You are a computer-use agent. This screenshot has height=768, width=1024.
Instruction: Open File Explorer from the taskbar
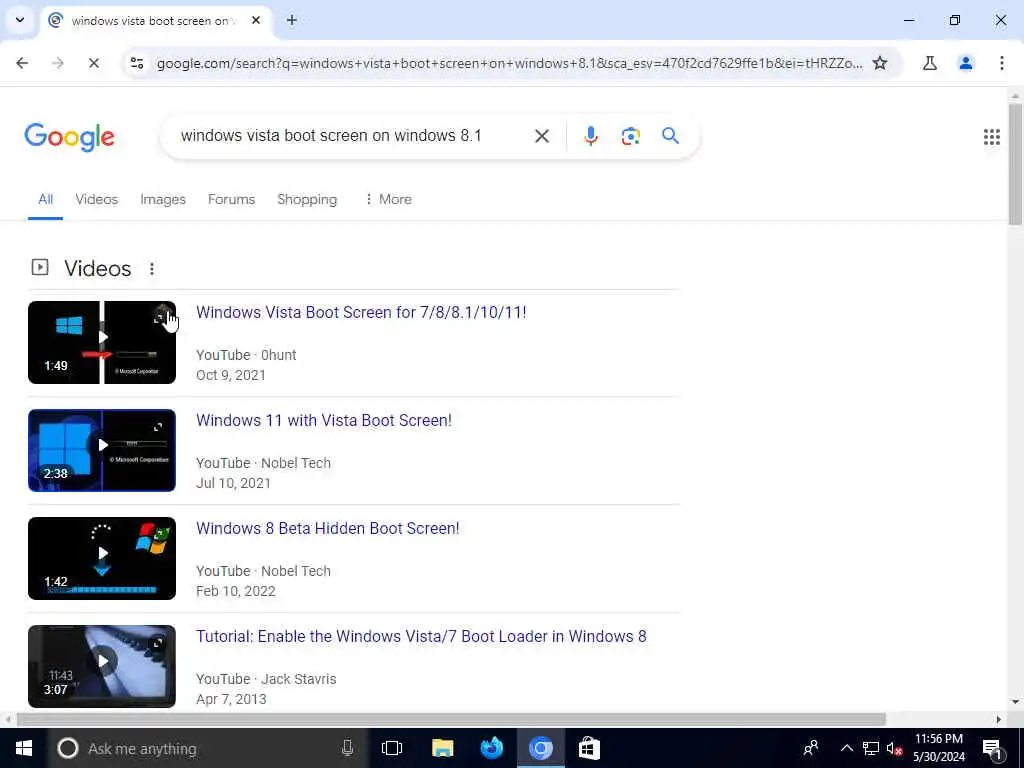(x=442, y=748)
